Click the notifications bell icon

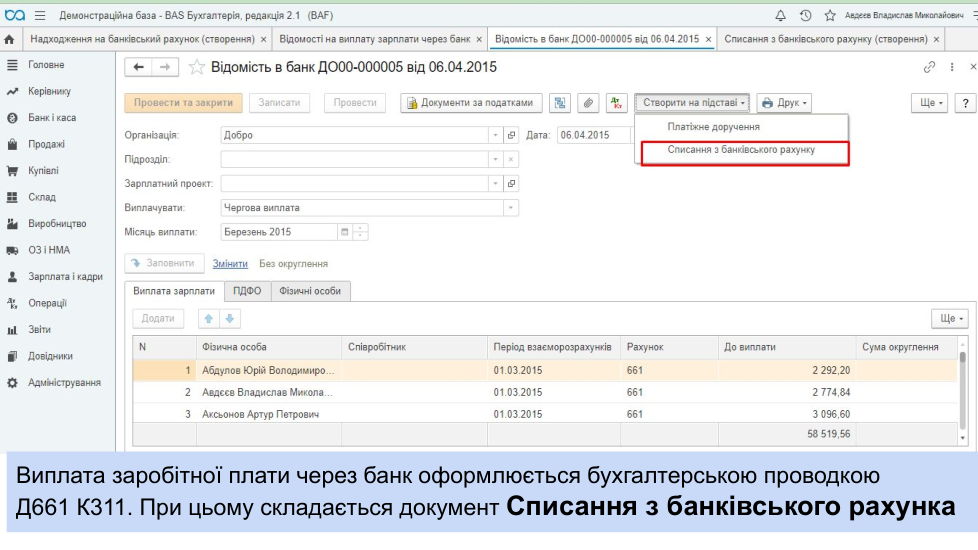781,15
